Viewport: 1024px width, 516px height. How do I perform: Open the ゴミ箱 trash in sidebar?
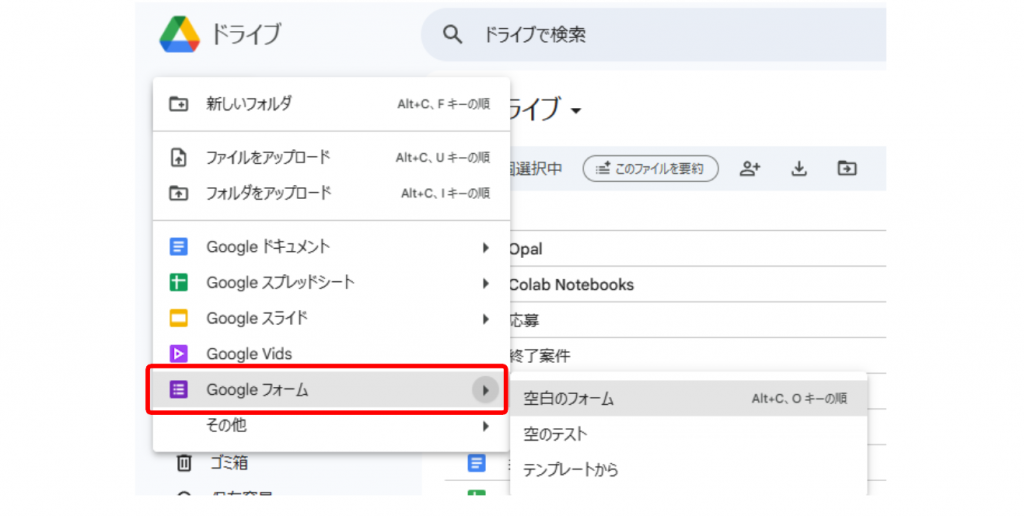[226, 463]
